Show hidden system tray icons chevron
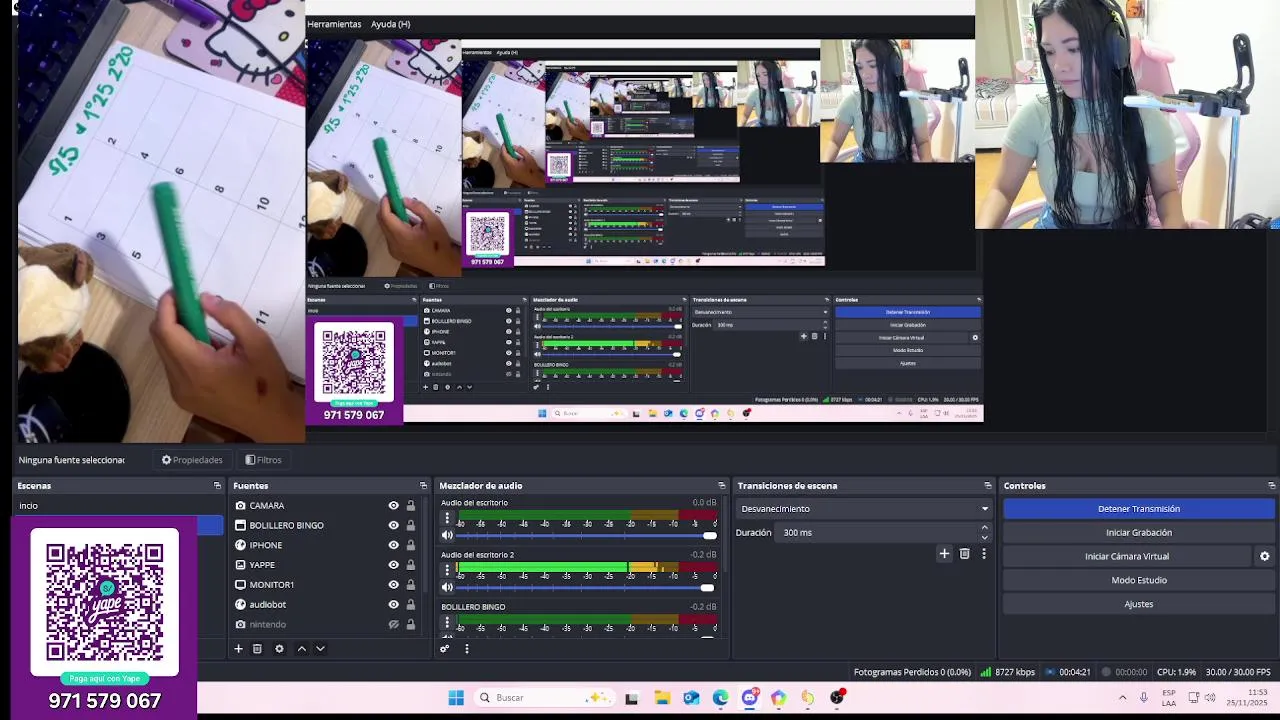 1122,698
